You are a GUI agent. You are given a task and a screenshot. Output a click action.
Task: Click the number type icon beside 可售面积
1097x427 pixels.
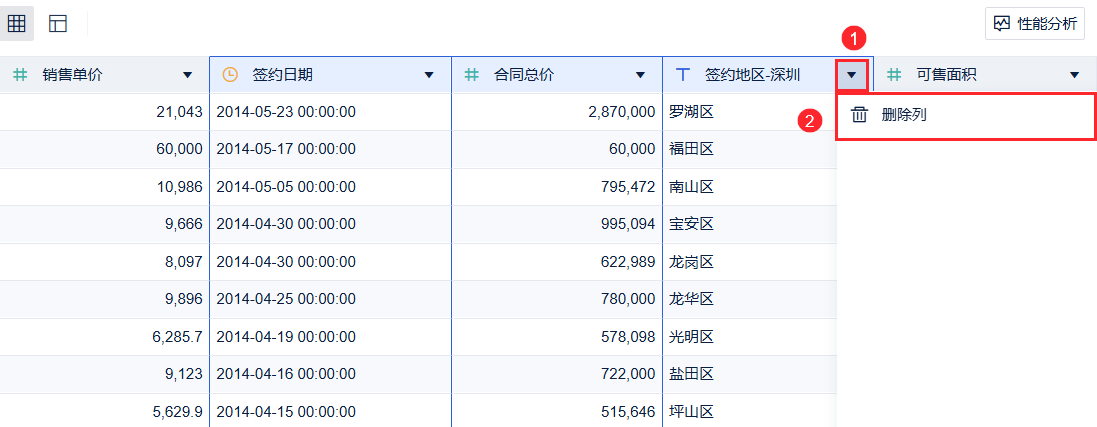[x=895, y=74]
